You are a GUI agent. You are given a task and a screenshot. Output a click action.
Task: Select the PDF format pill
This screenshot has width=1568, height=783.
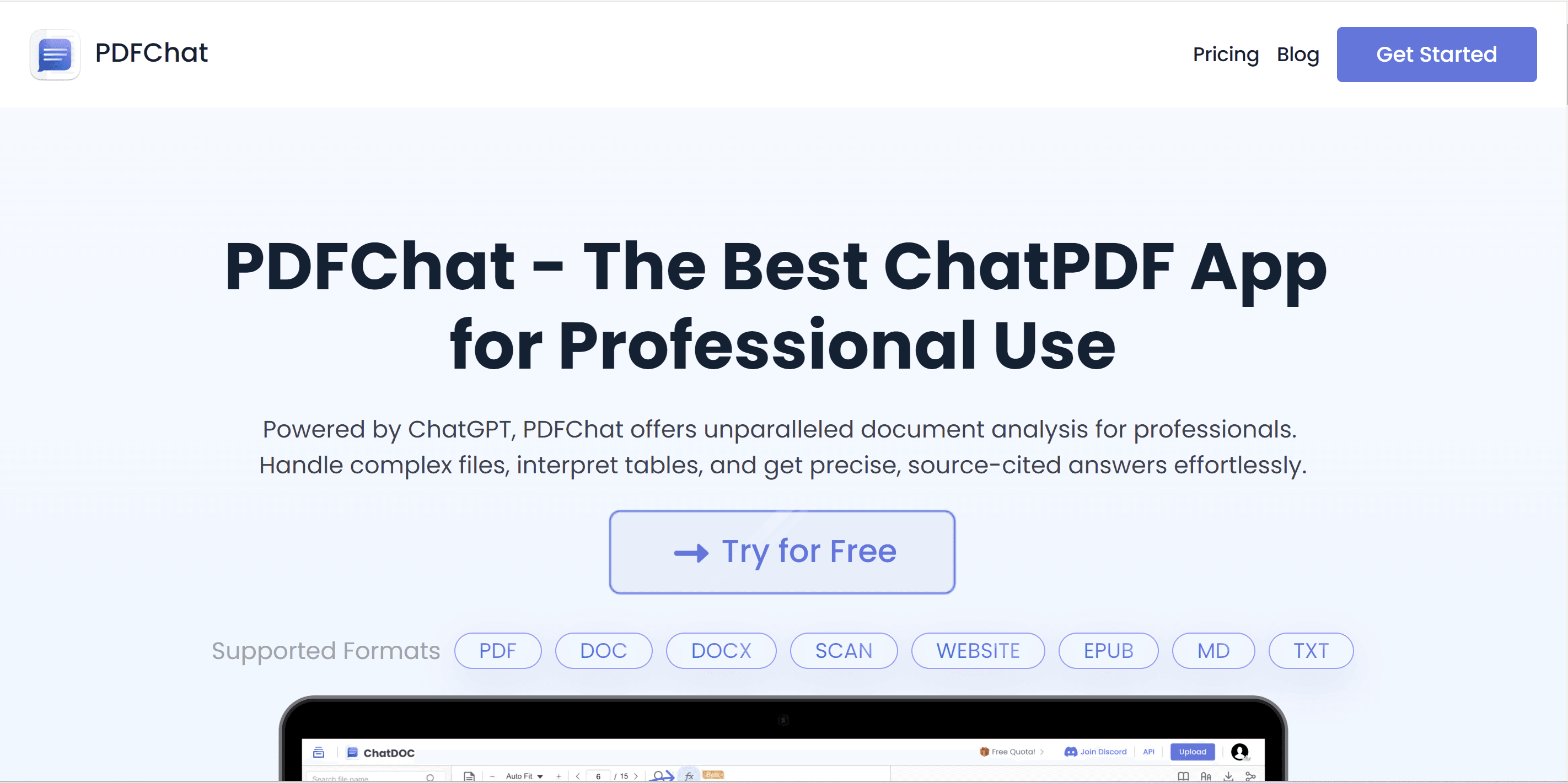(498, 650)
